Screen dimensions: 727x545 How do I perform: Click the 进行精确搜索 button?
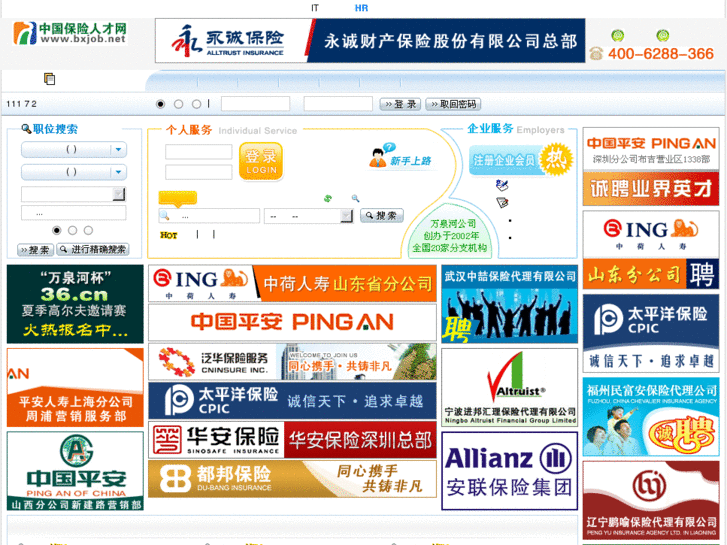coord(93,250)
